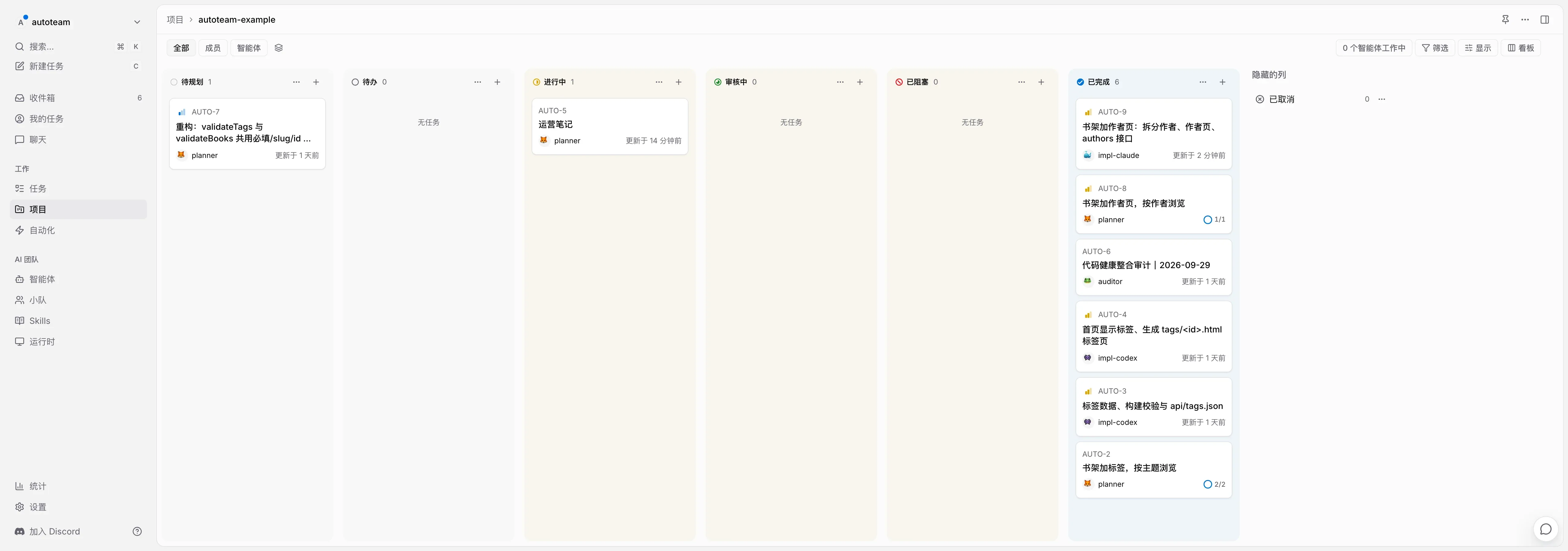This screenshot has width=1568, height=551.
Task: Switch to the 成员 tab
Action: [x=213, y=48]
